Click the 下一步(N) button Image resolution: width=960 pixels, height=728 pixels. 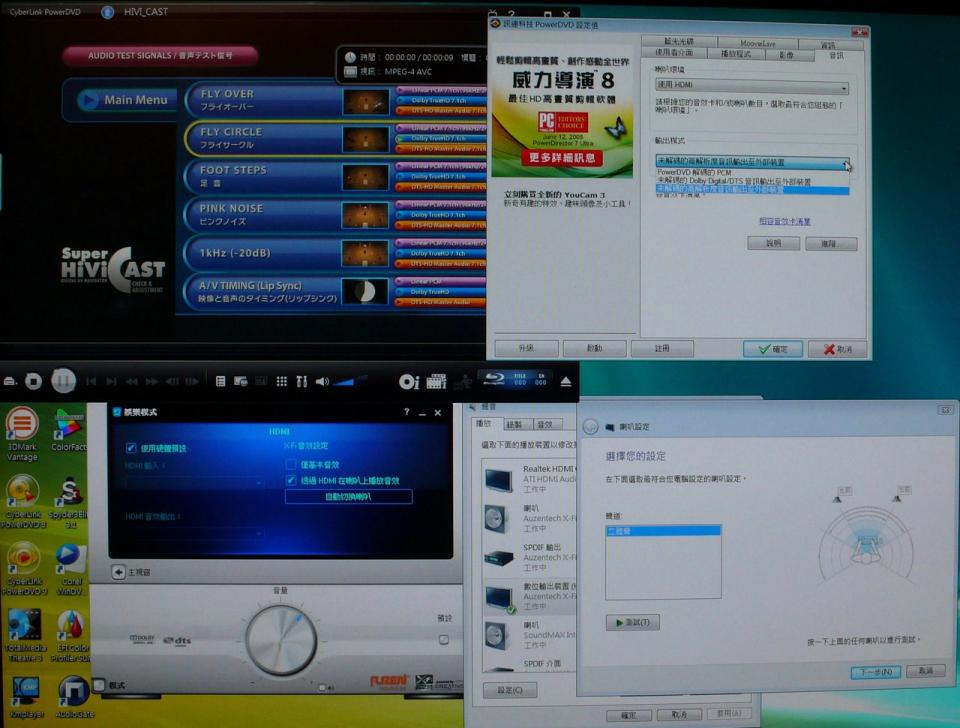pyautogui.click(x=875, y=672)
